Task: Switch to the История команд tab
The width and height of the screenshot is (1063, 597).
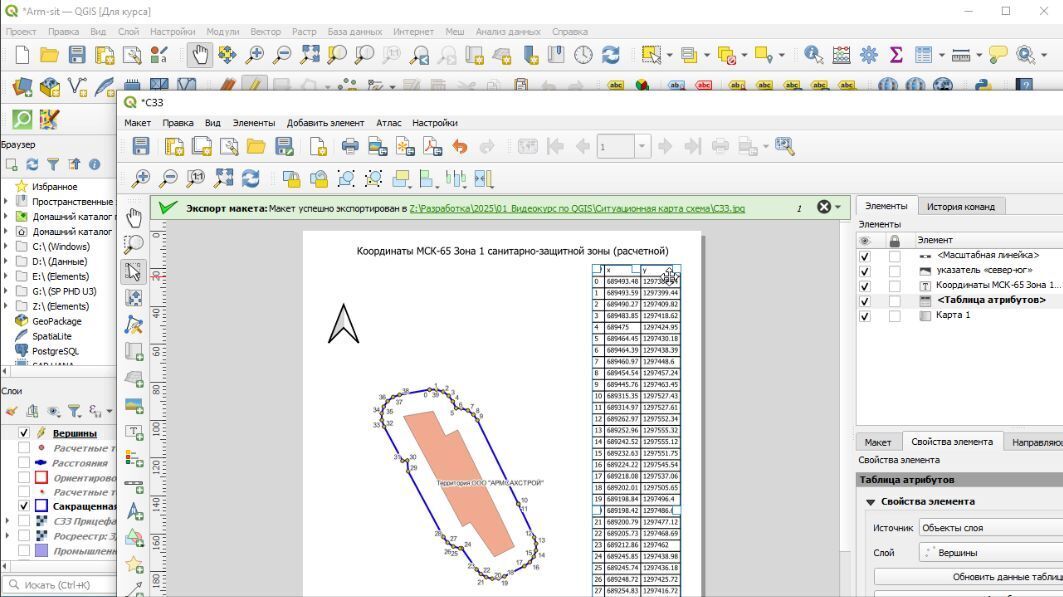Action: (x=960, y=207)
